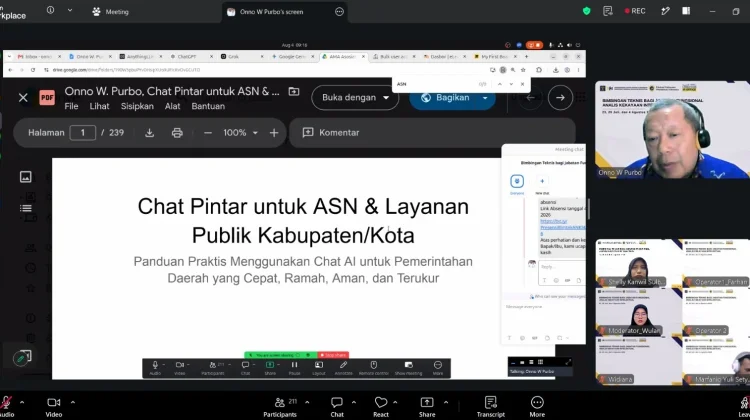Viewport: 750px width, 420px height.
Task: Click Show meeting in shared toolbar
Action: point(408,368)
